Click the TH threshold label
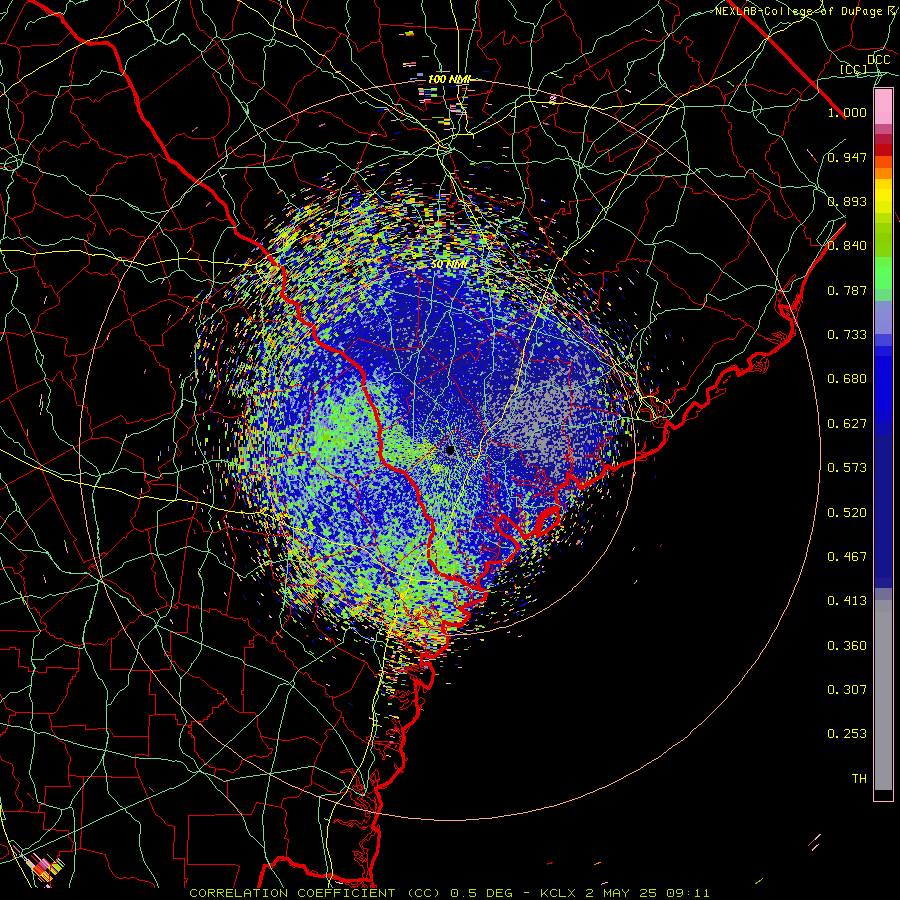 point(859,779)
